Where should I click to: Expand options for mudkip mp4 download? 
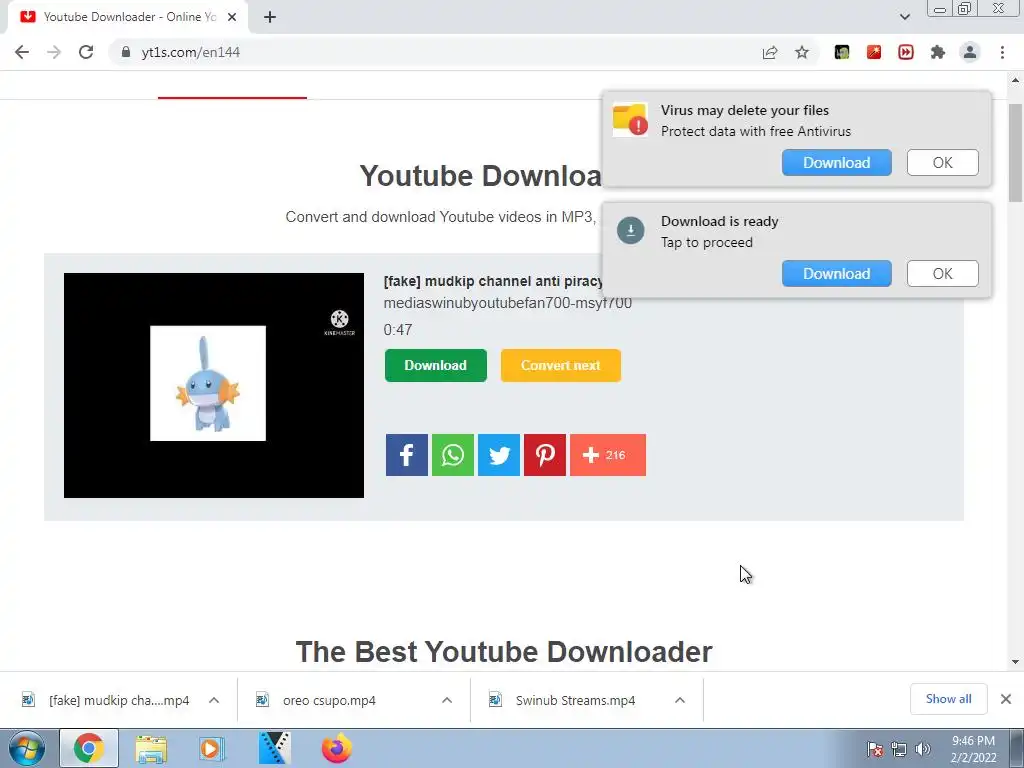tap(214, 700)
